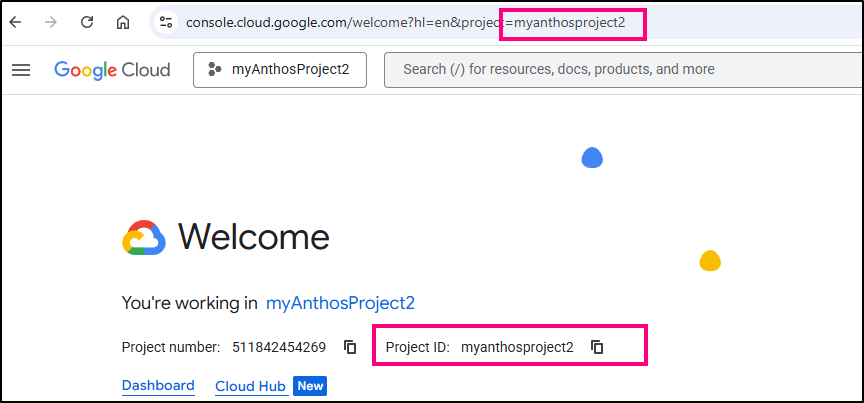Click the New badge beside Cloud Hub
This screenshot has width=864, height=403.
tap(310, 386)
